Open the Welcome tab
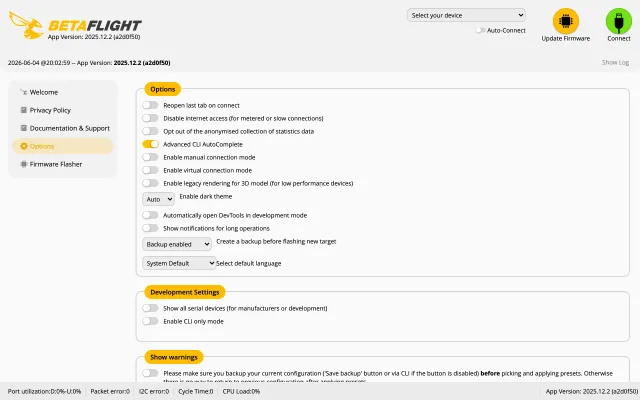 click(x=62, y=92)
